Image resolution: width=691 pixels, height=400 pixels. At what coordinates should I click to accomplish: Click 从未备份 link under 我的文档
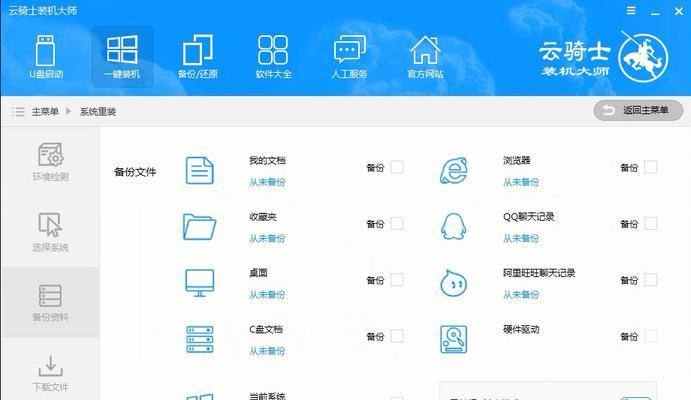click(267, 182)
